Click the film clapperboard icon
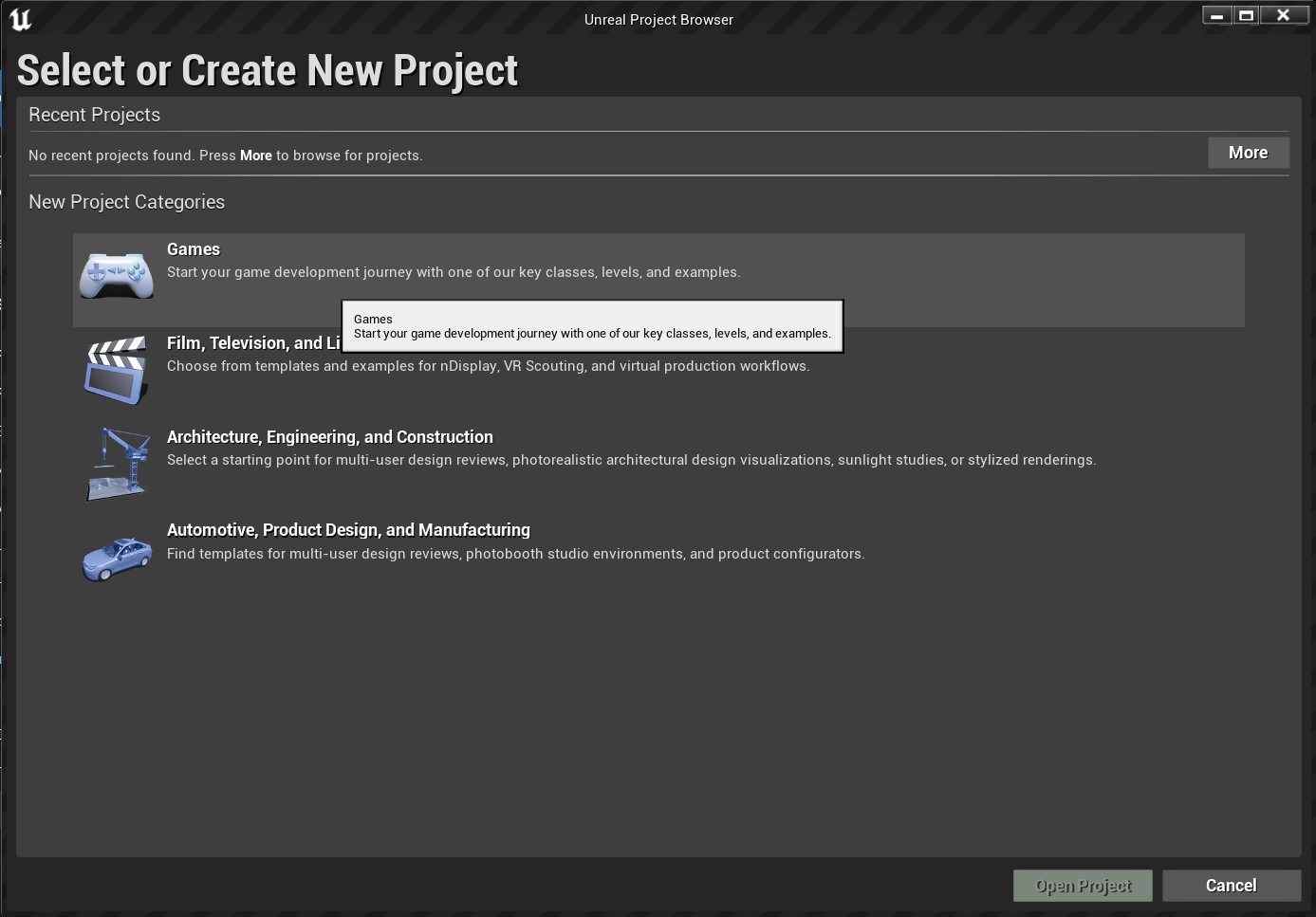The width and height of the screenshot is (1316, 917). 116,369
